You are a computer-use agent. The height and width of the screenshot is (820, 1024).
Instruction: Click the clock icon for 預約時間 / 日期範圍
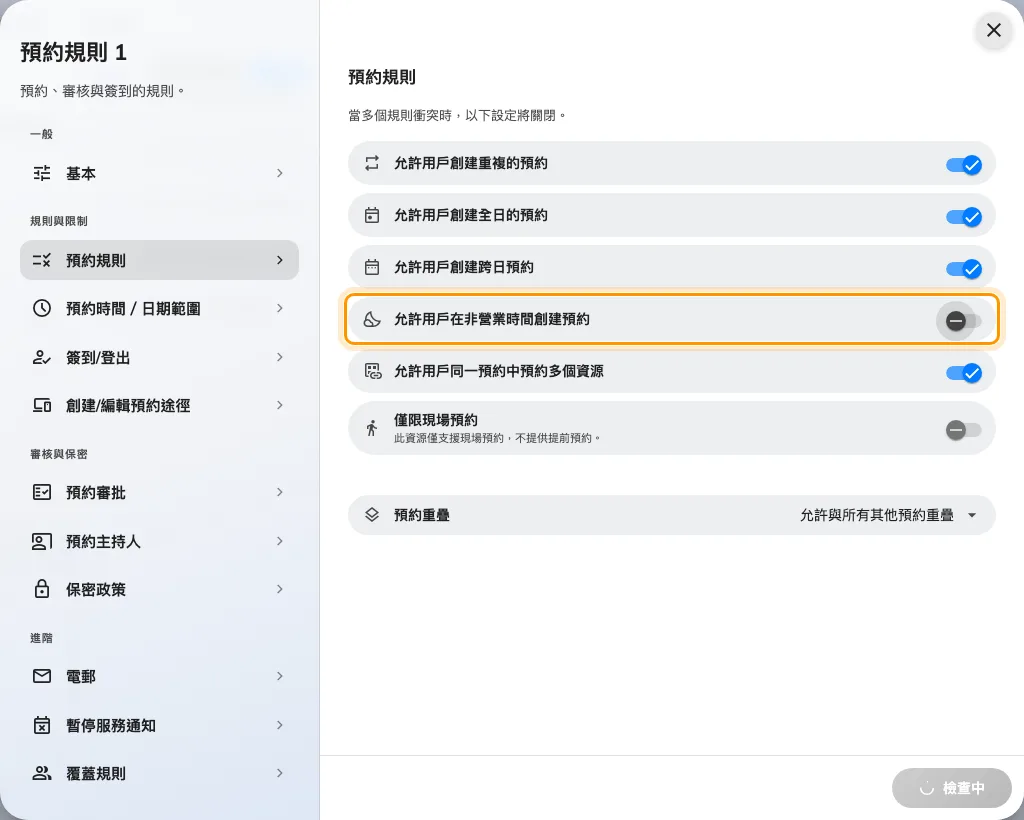42,308
